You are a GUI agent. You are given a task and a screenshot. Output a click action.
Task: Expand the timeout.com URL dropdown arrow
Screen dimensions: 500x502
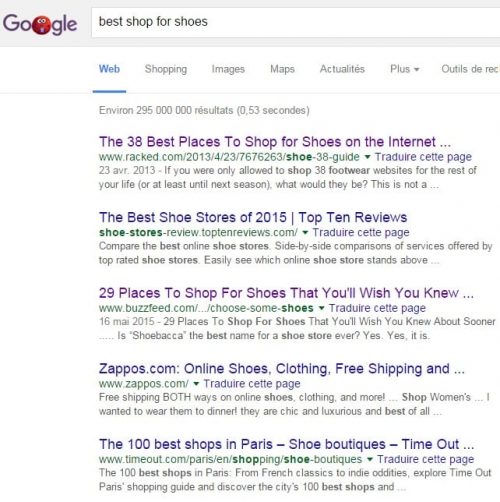pos(370,459)
